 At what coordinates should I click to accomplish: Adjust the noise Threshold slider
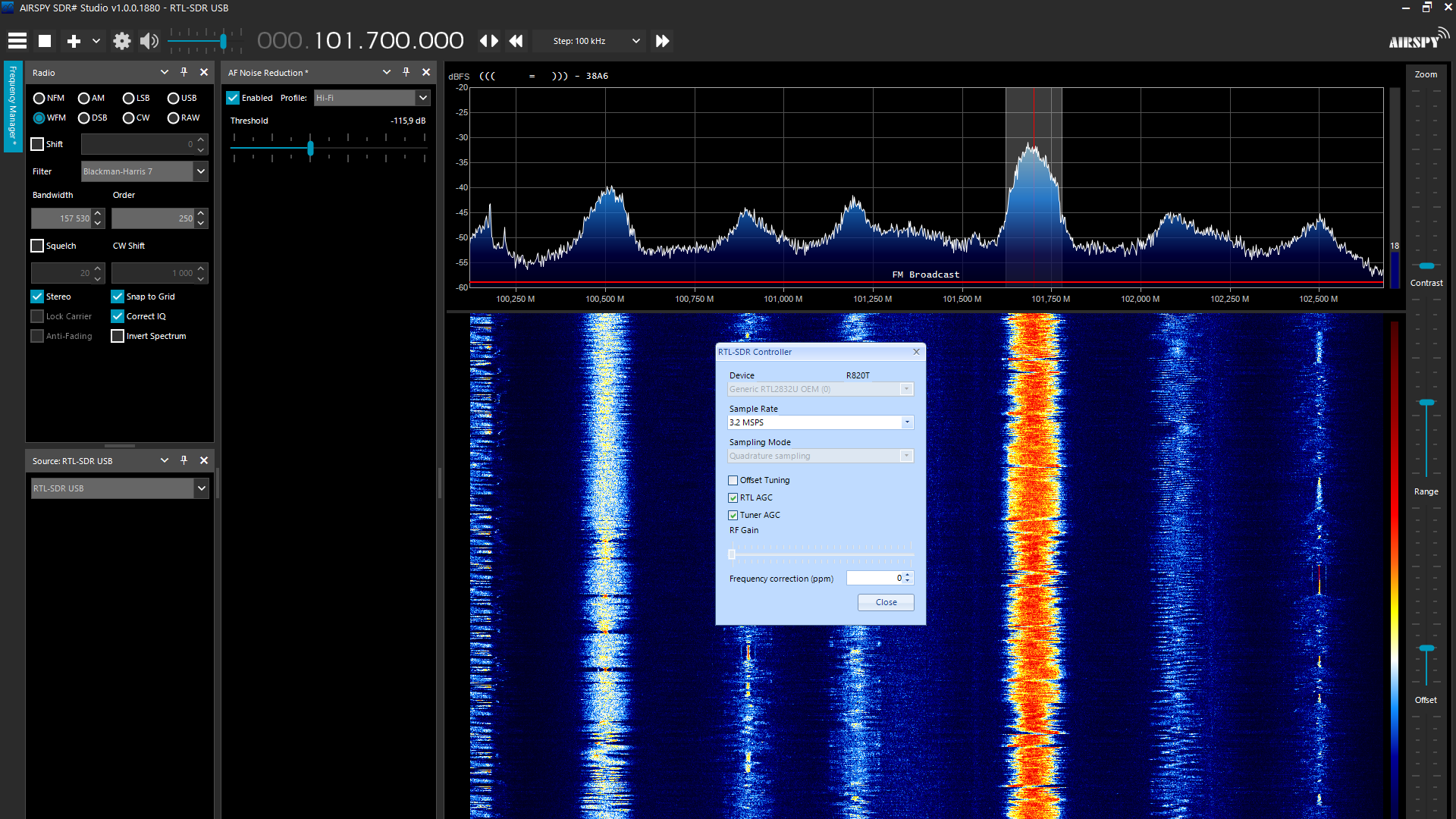point(310,148)
